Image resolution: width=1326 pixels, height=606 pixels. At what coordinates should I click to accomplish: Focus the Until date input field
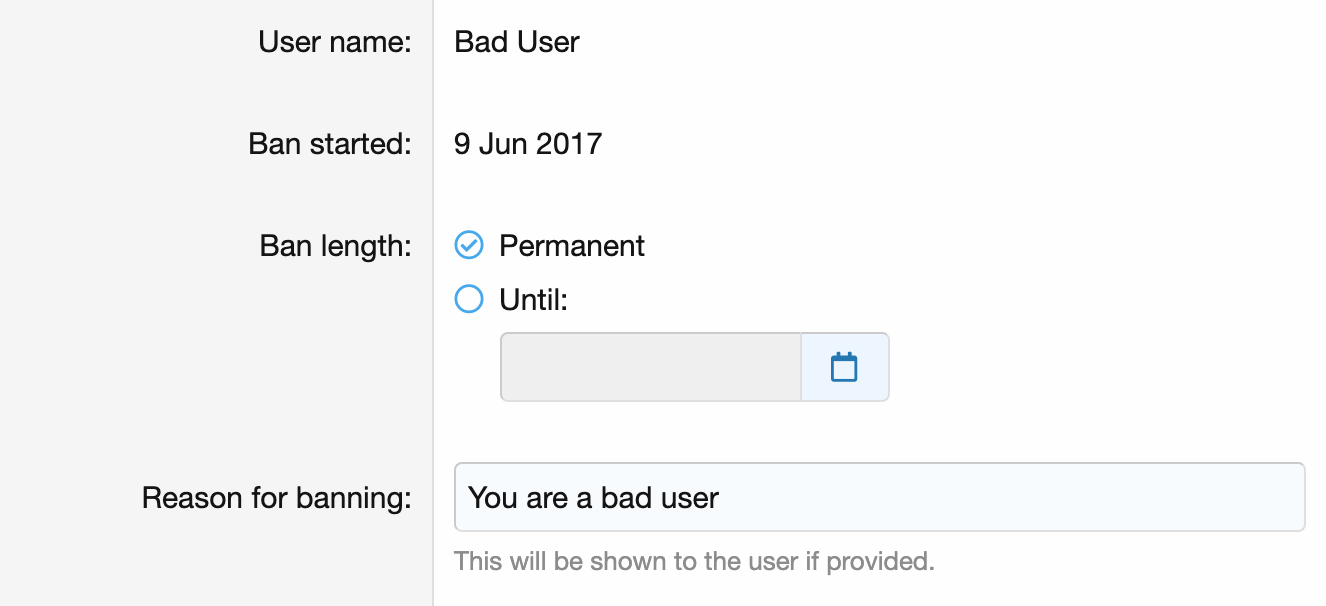pos(651,367)
